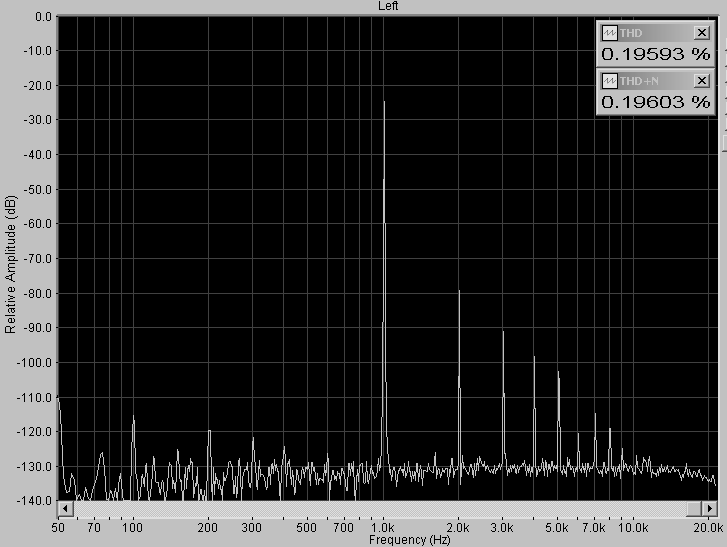Click the 5.0k frequency axis label
The height and width of the screenshot is (547, 727).
click(556, 528)
